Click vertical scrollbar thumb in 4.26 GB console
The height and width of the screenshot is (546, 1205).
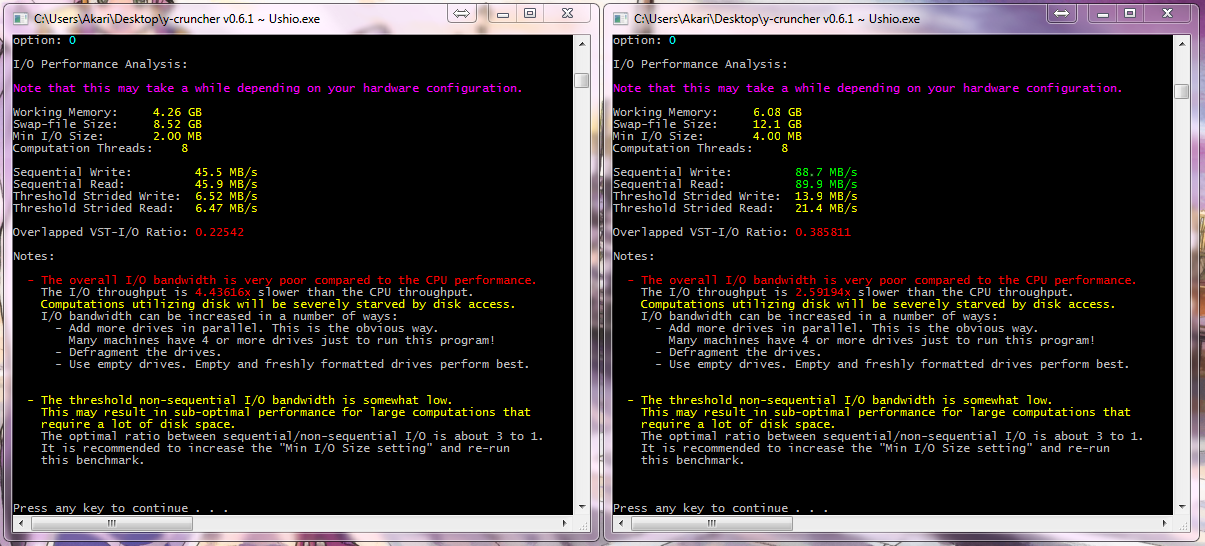point(581,81)
